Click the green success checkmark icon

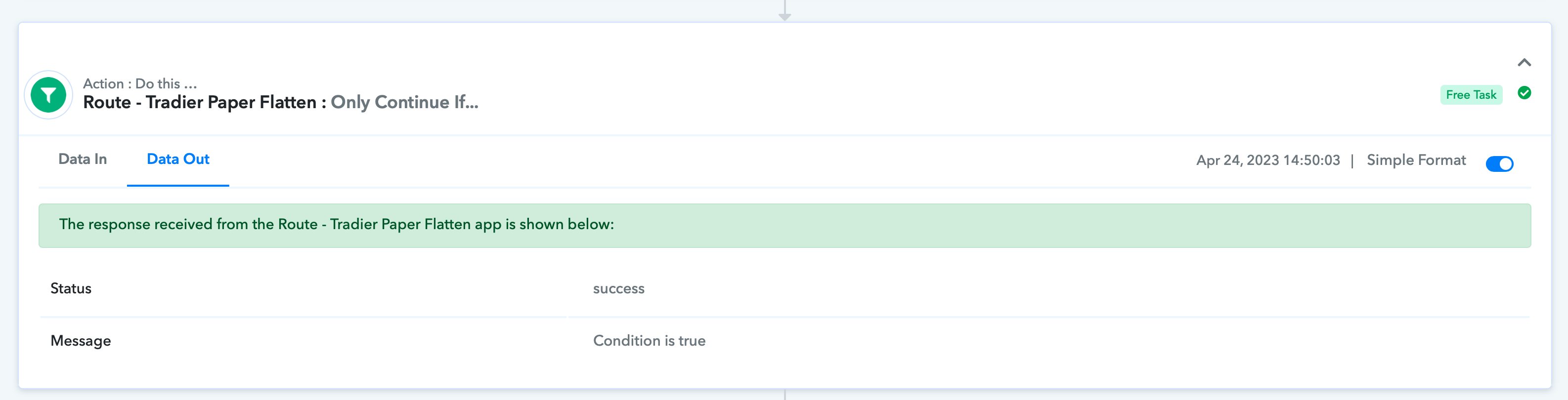(1524, 93)
